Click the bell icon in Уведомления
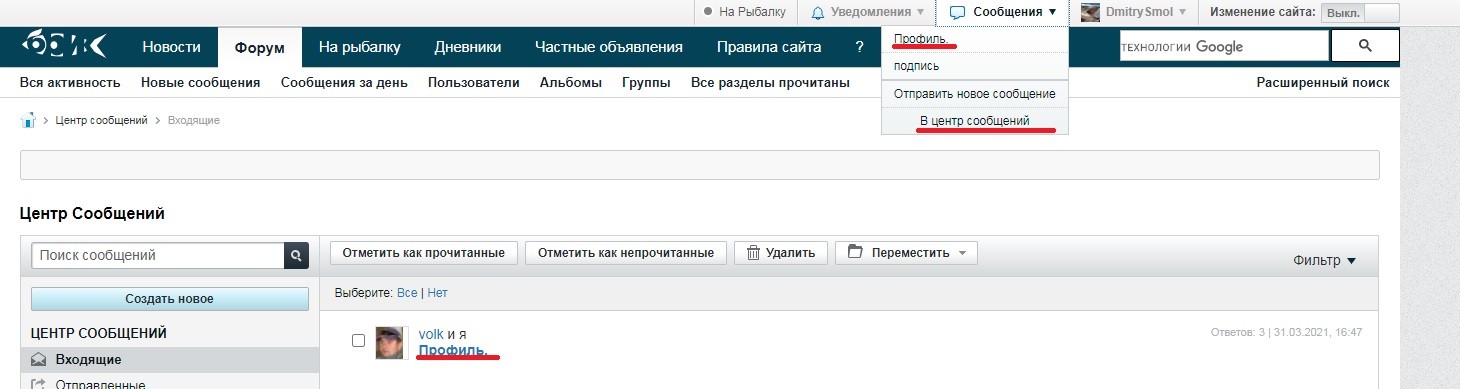Screen dimensions: 1460x389 coord(818,13)
